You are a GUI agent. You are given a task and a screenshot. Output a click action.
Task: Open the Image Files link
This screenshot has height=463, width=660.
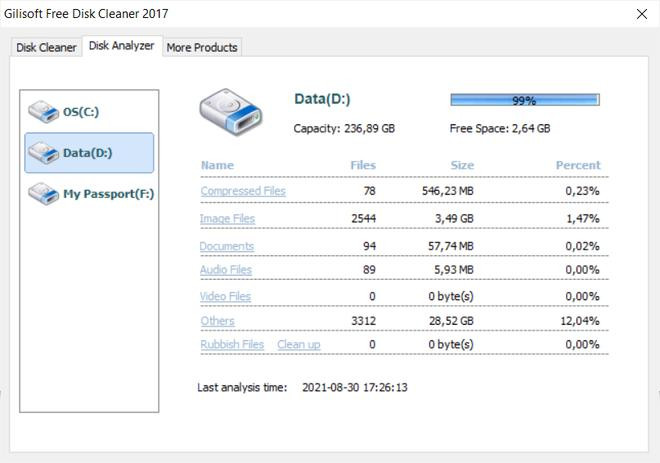point(227,218)
